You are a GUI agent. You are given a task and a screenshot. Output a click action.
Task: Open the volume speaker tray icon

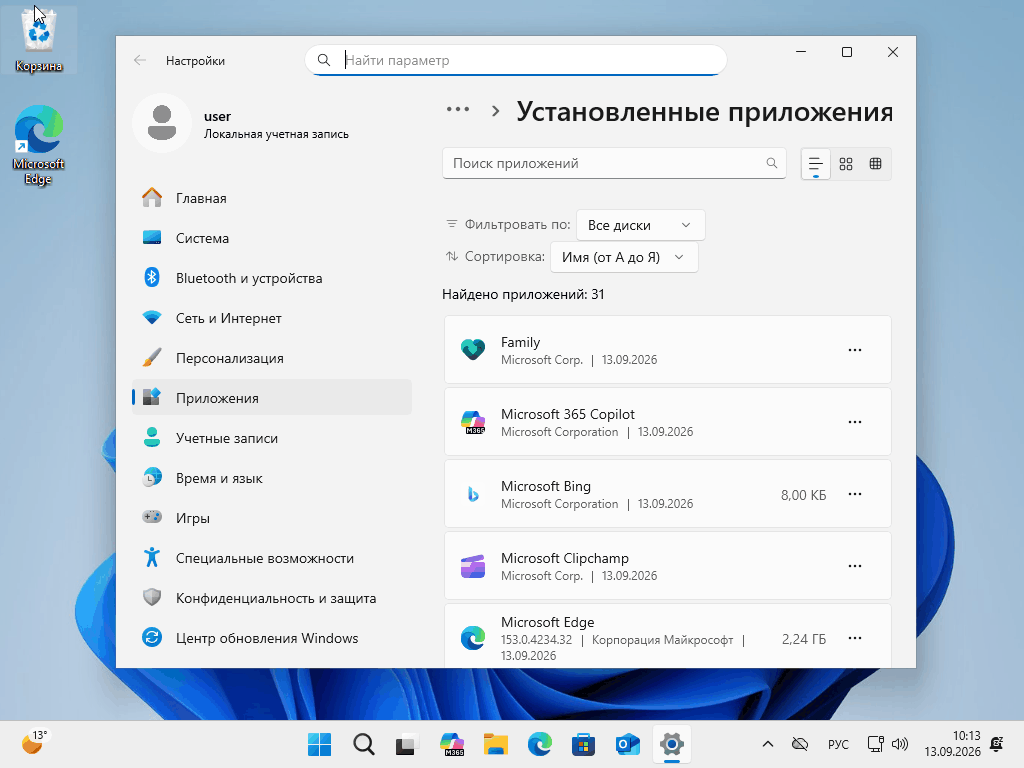pyautogui.click(x=900, y=744)
